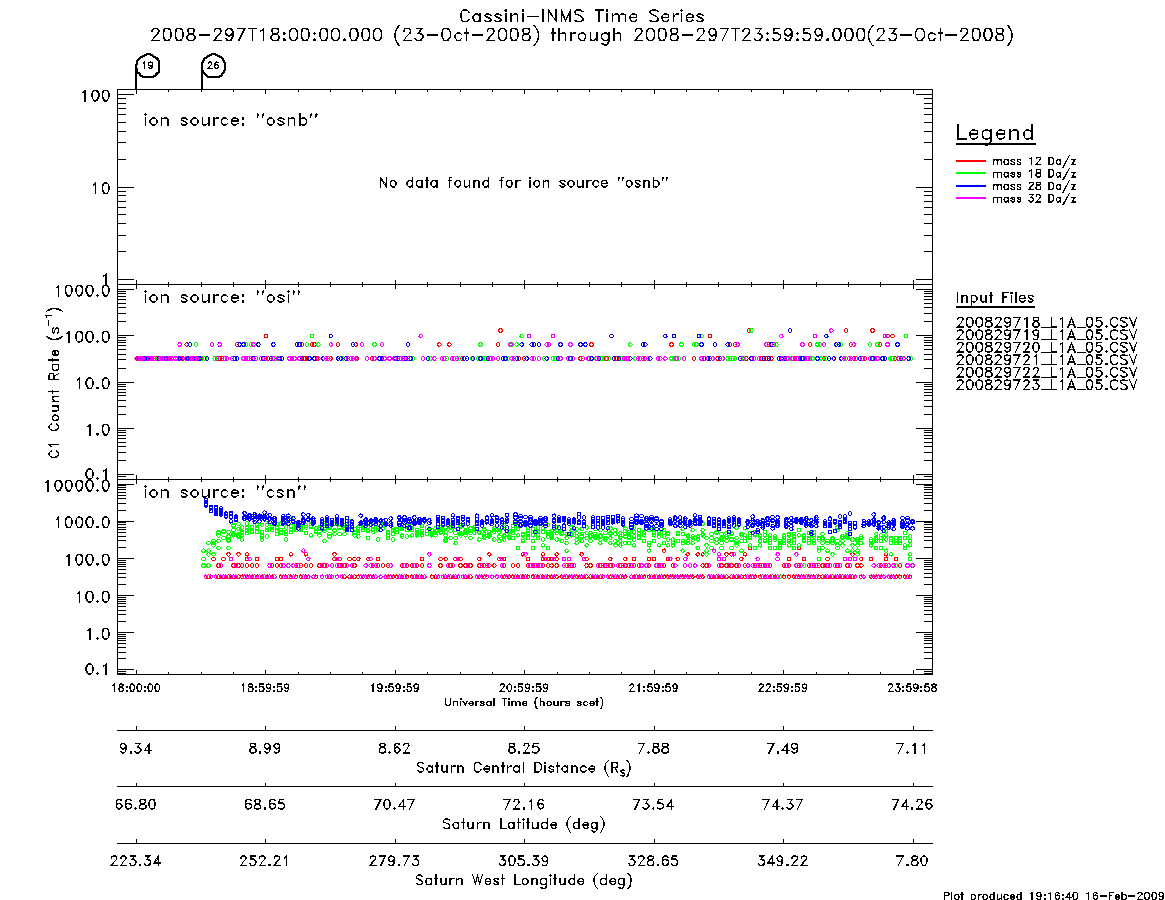Click the 7.49 central distance value
1165x900 pixels.
tap(782, 748)
